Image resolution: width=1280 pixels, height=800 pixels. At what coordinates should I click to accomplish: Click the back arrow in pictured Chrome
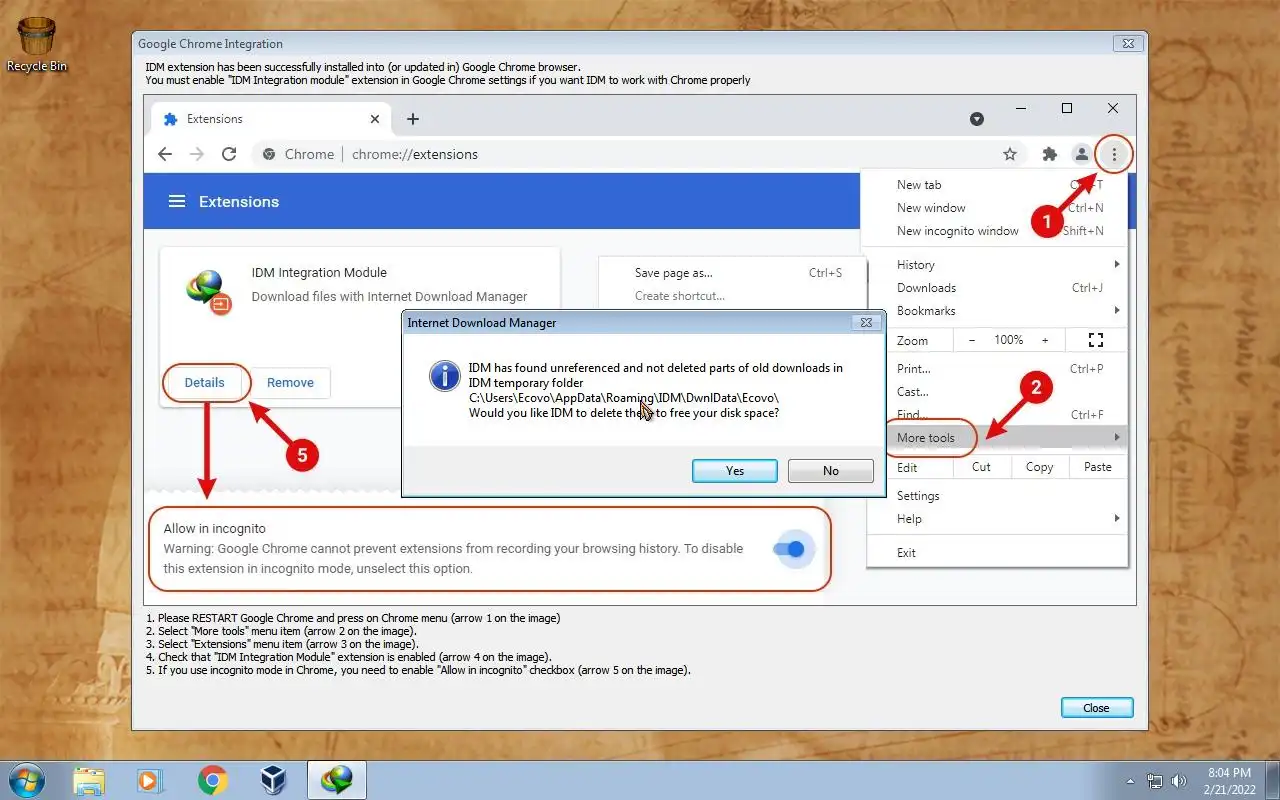click(165, 154)
